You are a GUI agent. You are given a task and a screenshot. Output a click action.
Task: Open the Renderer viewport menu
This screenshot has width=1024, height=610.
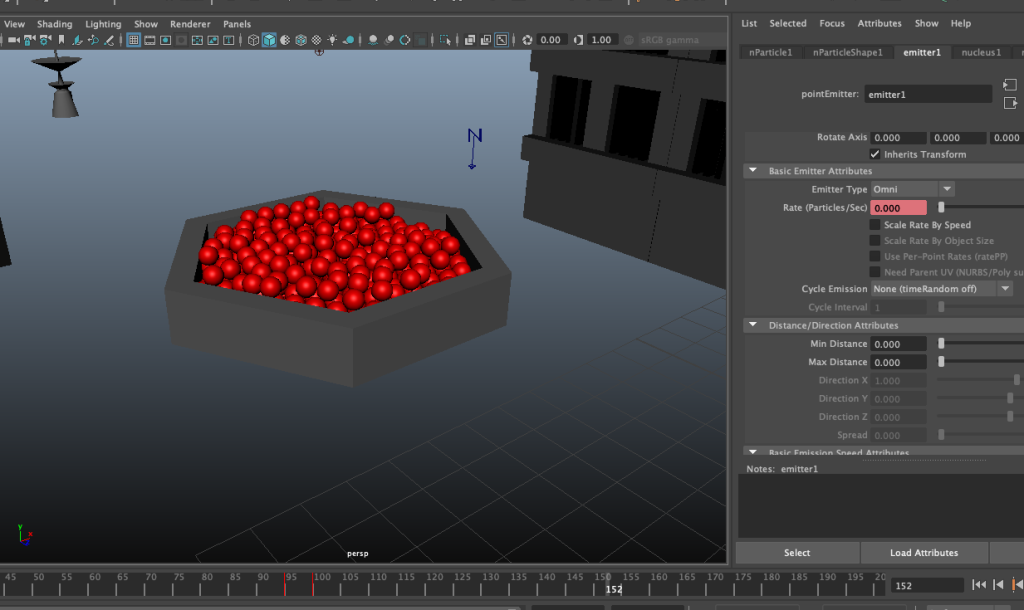(x=190, y=24)
